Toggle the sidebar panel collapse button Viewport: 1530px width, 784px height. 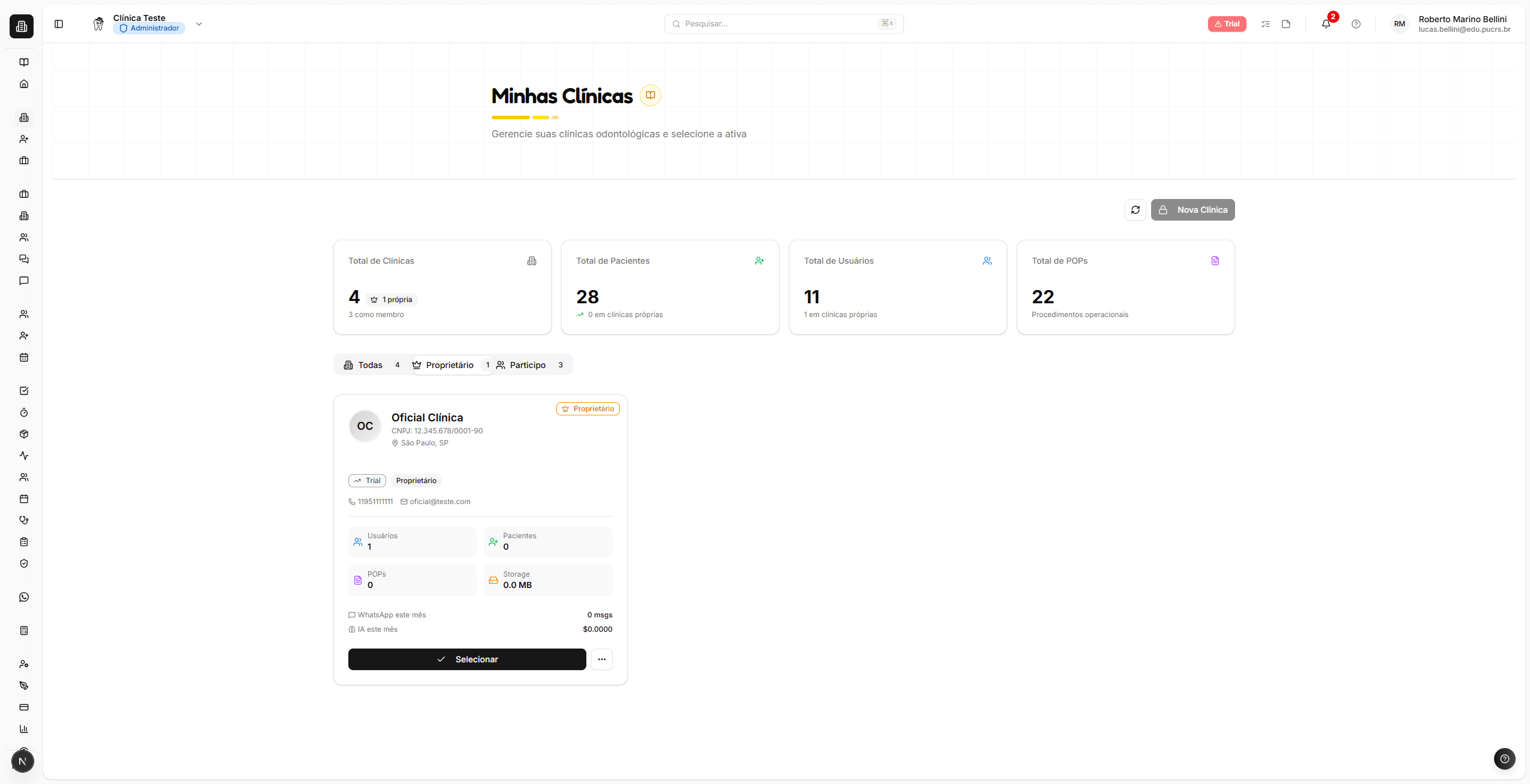(x=59, y=24)
